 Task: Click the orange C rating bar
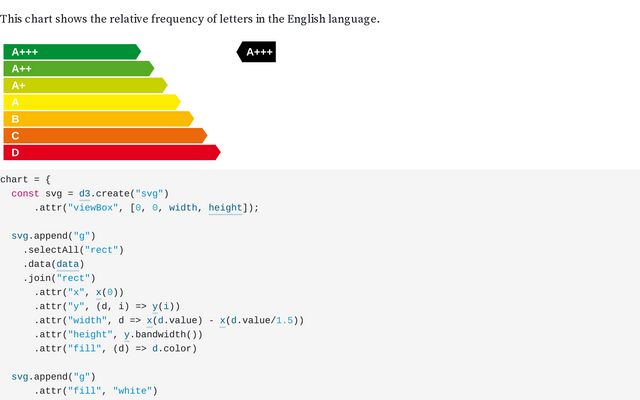(104, 135)
